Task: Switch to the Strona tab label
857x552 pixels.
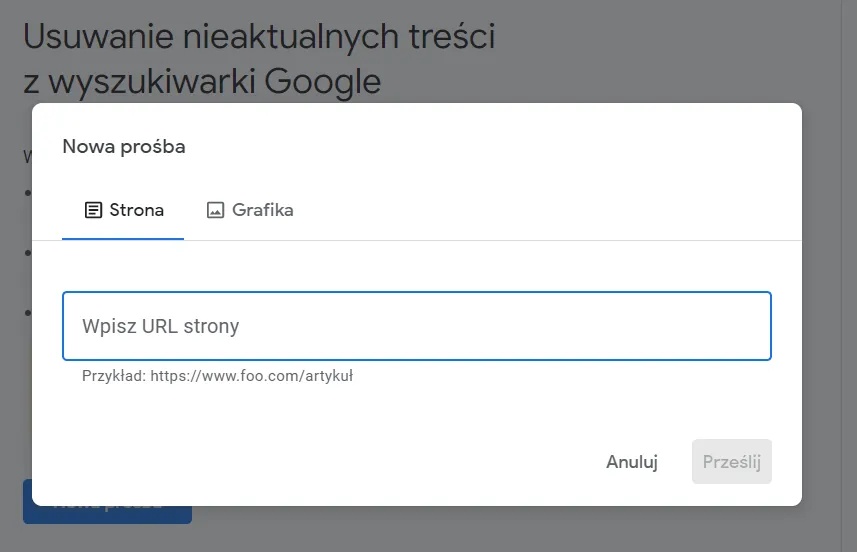Action: (x=136, y=210)
